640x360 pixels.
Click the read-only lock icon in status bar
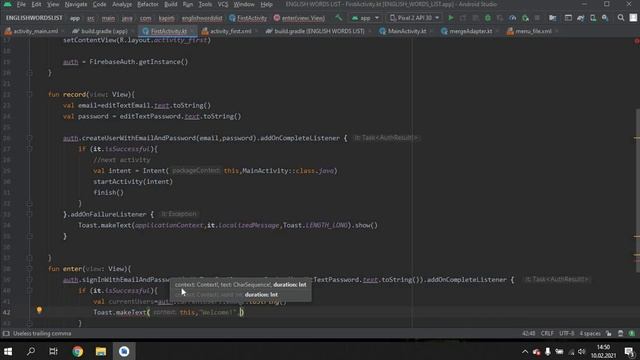click(609, 333)
